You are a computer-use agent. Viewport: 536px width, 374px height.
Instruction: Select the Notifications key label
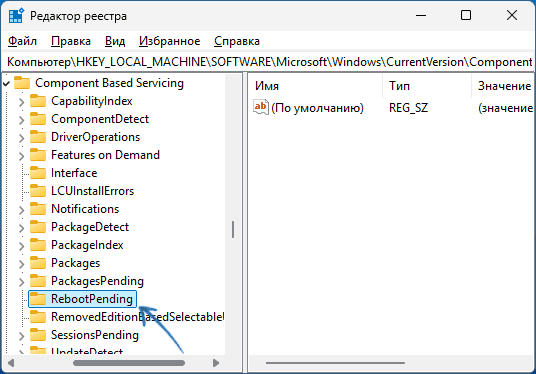point(85,209)
